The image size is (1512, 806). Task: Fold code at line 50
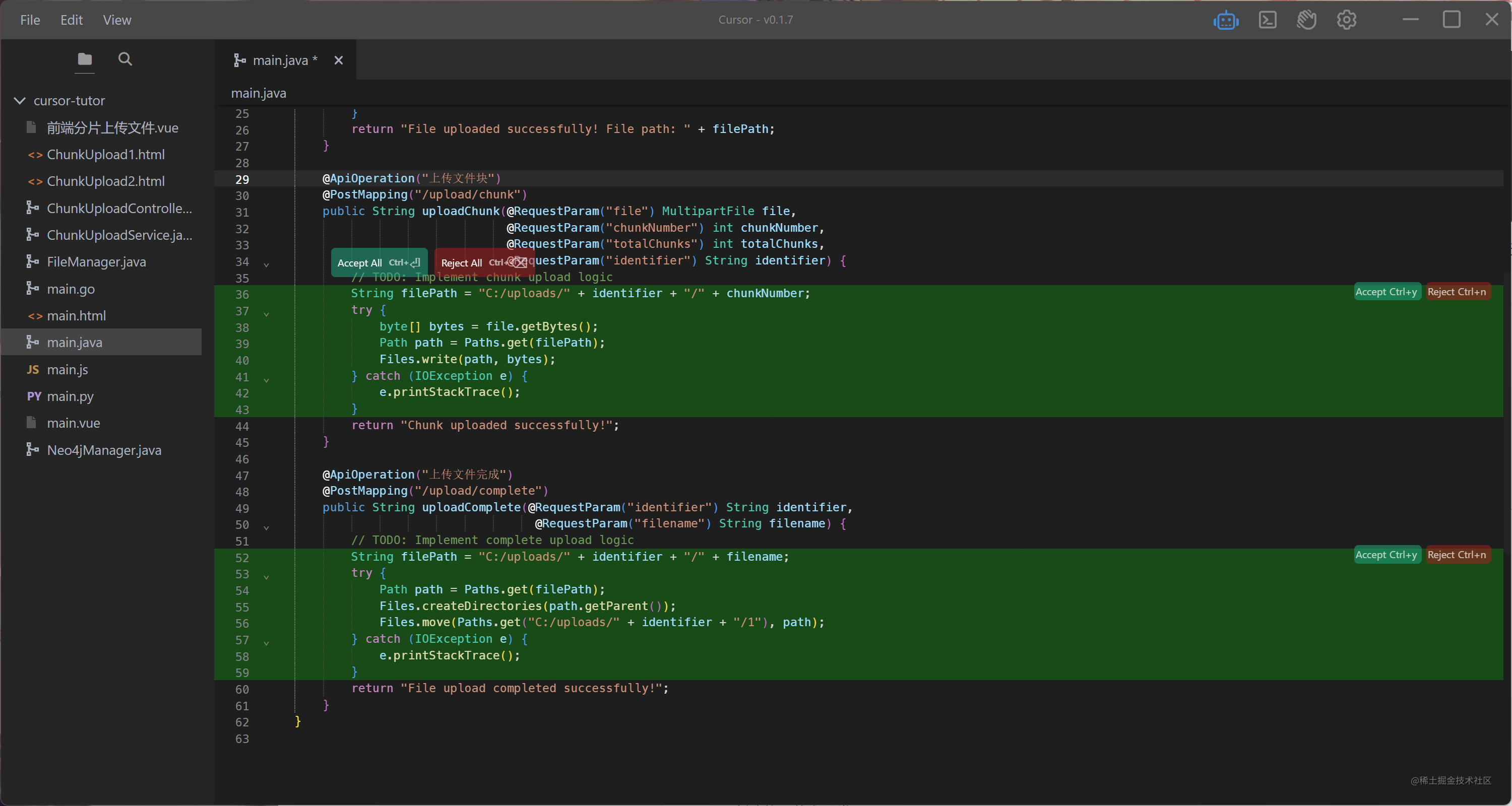click(x=267, y=527)
